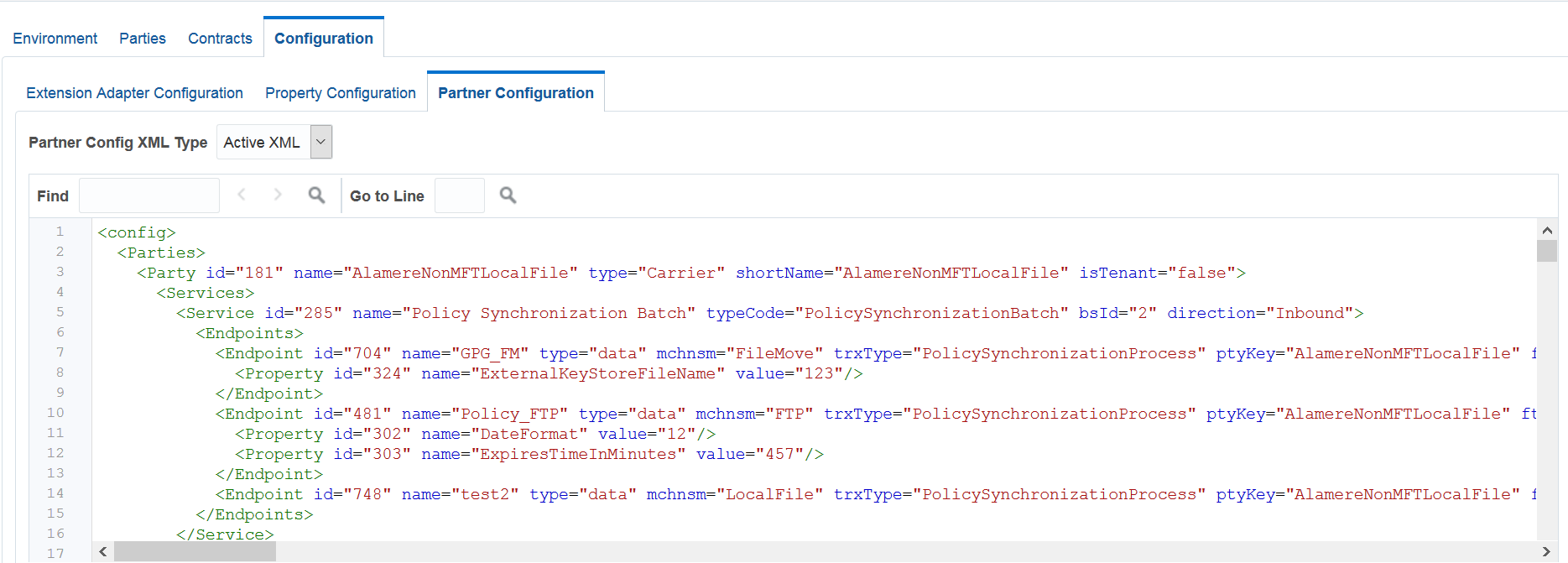This screenshot has height=563, width=1568.
Task: Click the Go to Line input box
Action: click(459, 195)
